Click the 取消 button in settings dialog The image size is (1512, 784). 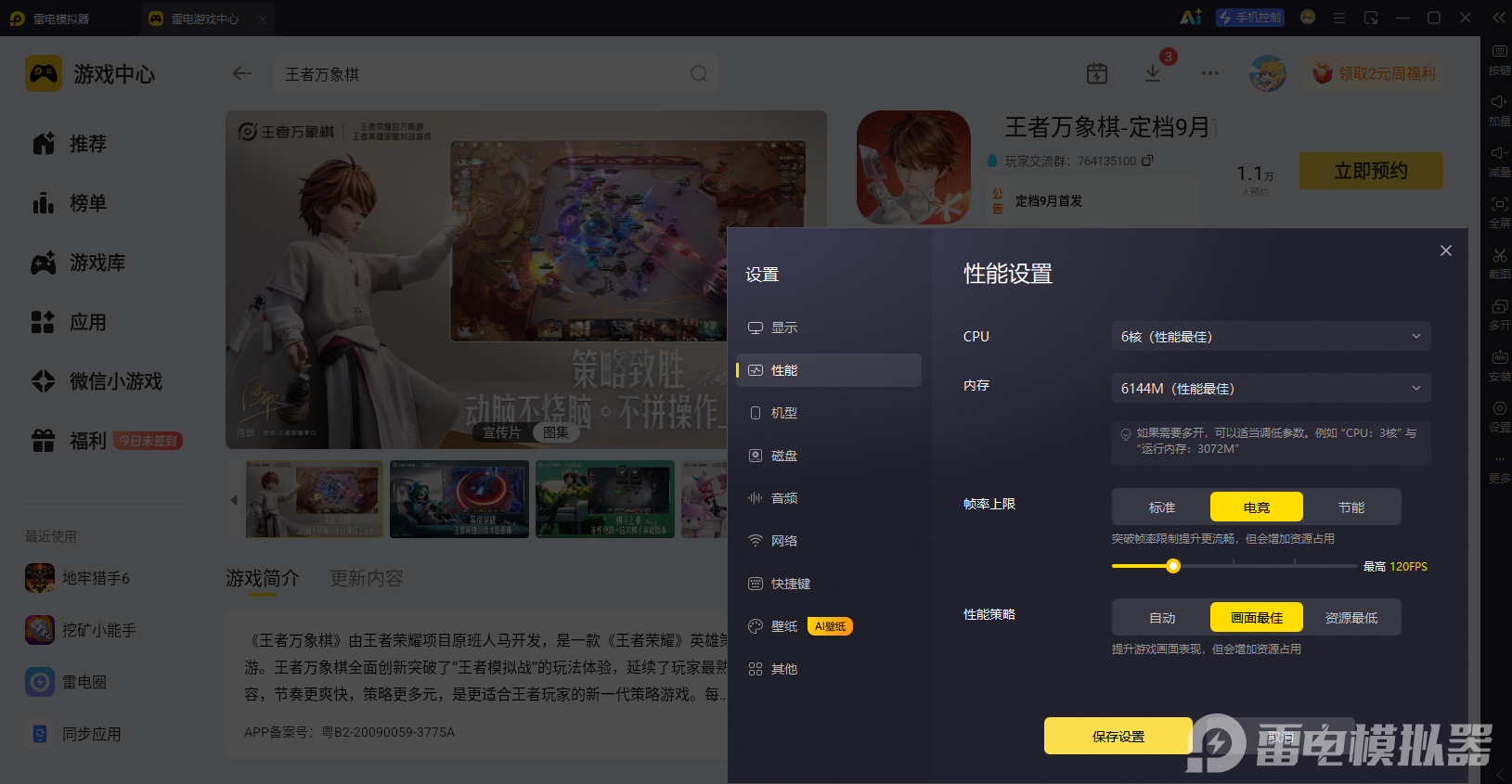[x=1281, y=736]
